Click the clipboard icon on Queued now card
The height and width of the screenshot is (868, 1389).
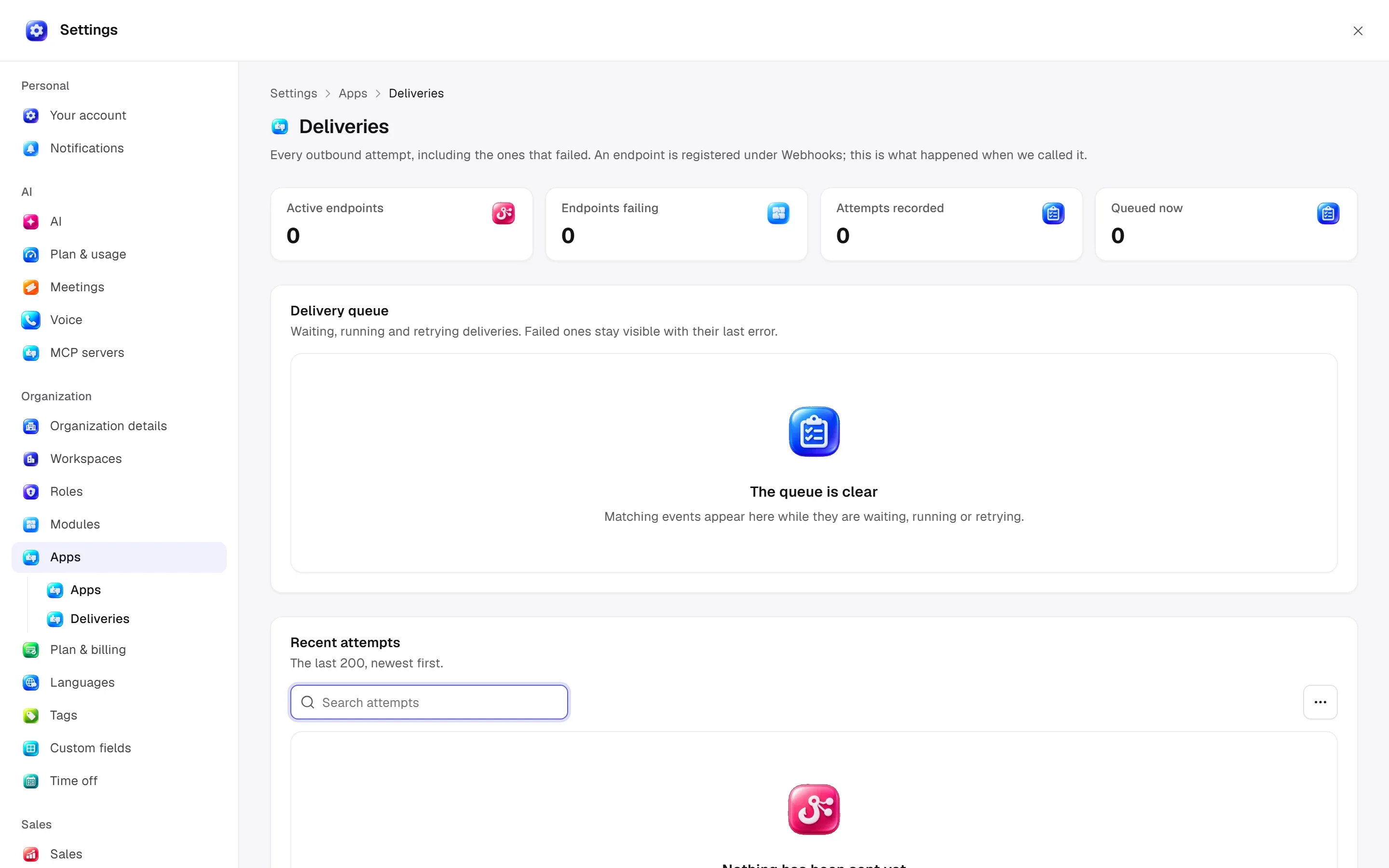[x=1328, y=214]
